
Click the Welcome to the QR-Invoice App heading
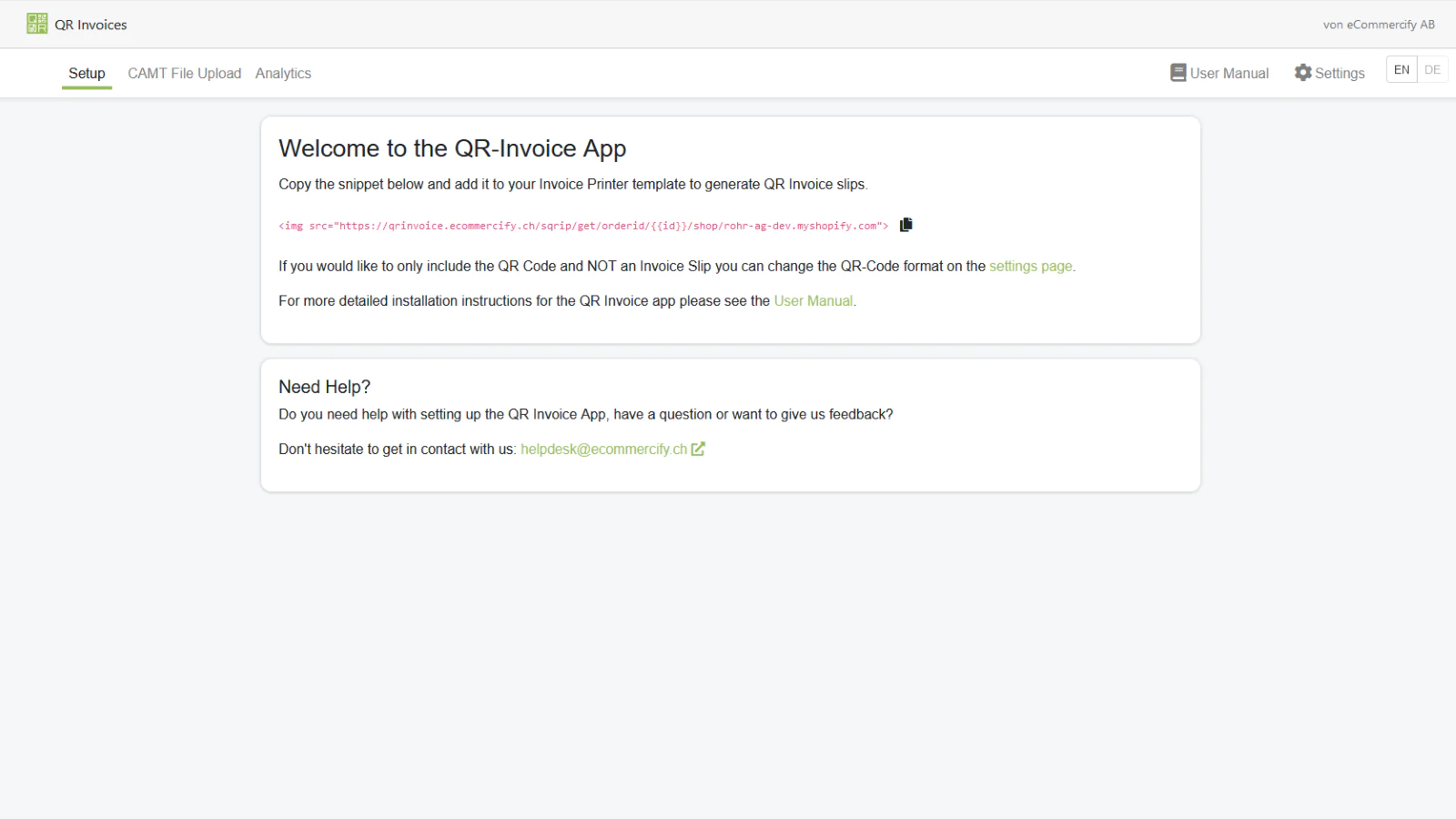click(x=452, y=147)
